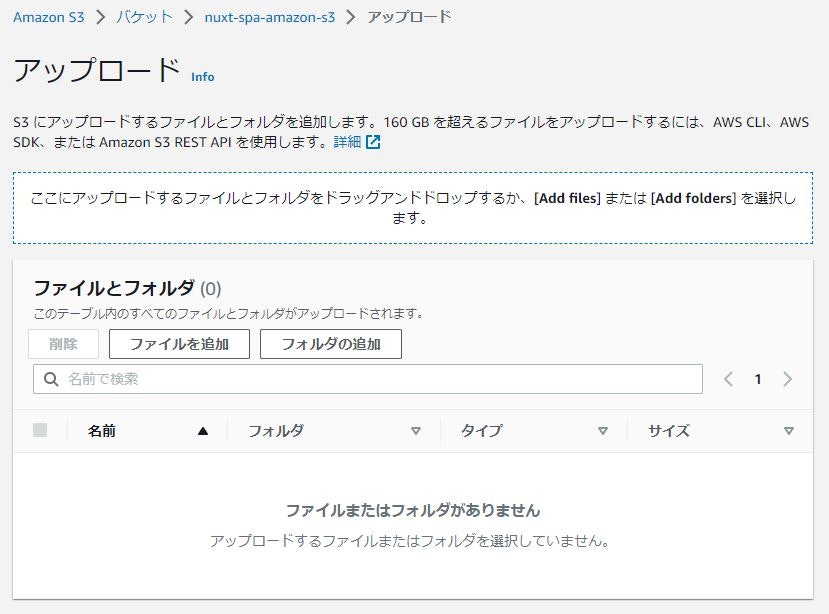Click the 削除 button

click(63, 343)
